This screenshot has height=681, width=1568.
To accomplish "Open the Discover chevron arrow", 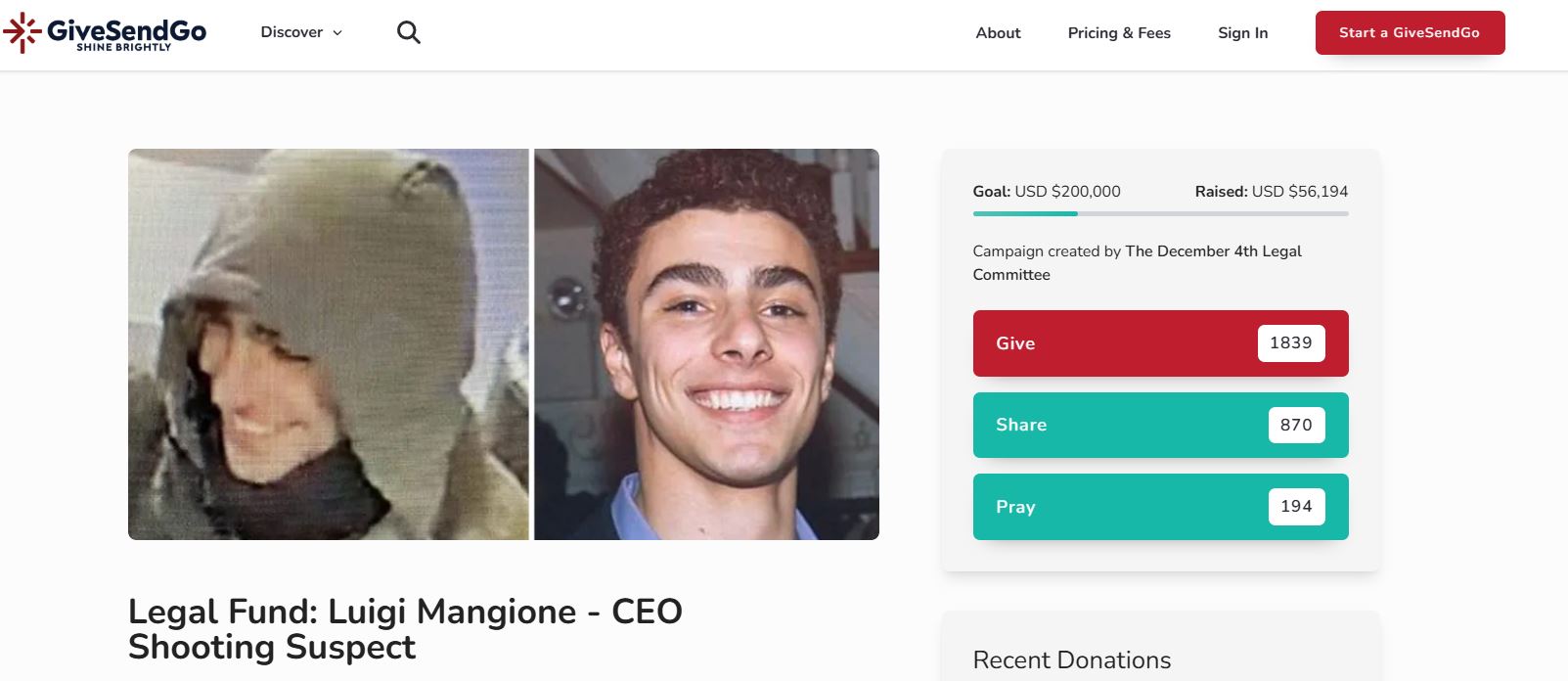I will pos(336,32).
